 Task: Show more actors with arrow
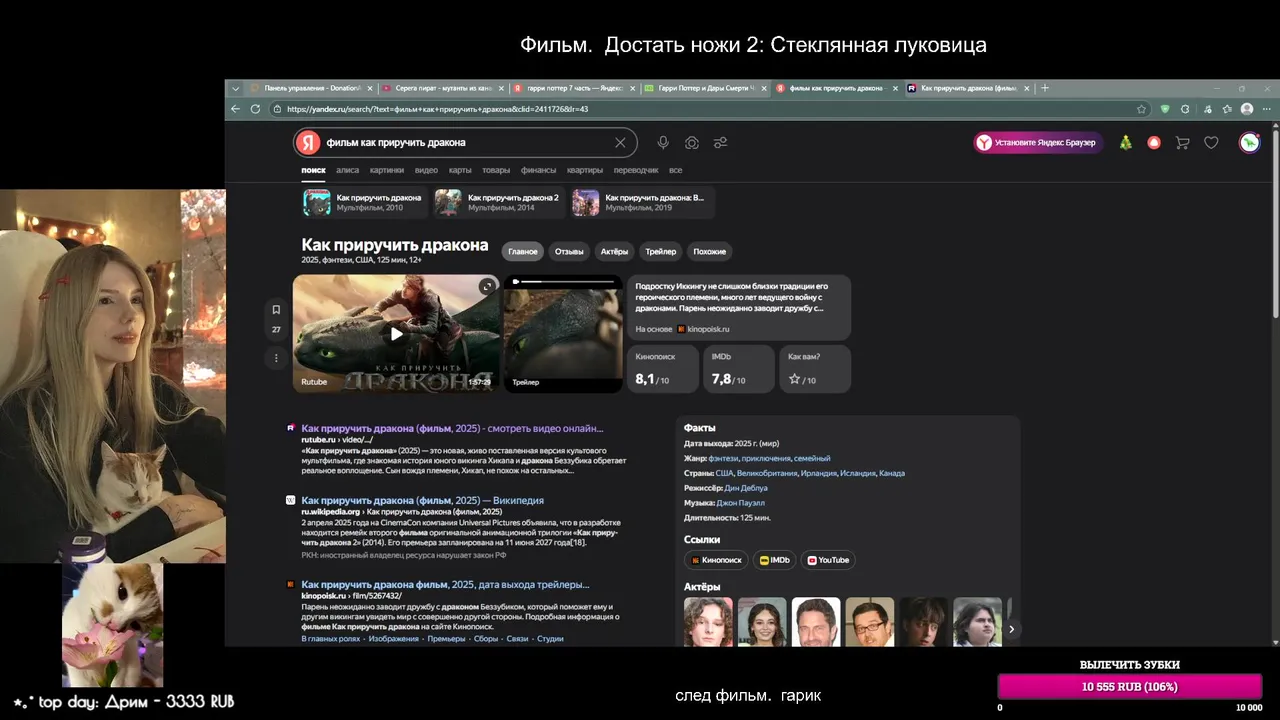click(x=1011, y=629)
